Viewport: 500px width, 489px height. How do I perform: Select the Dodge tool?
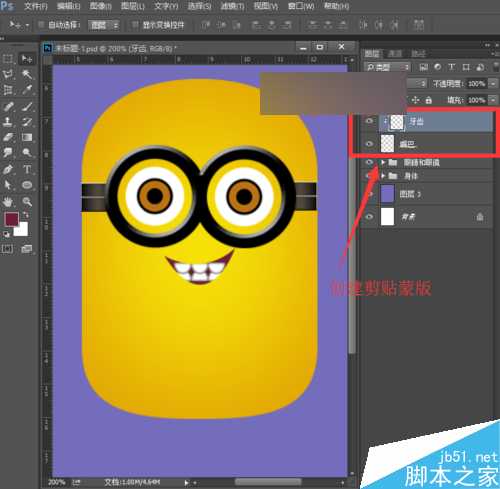27,153
